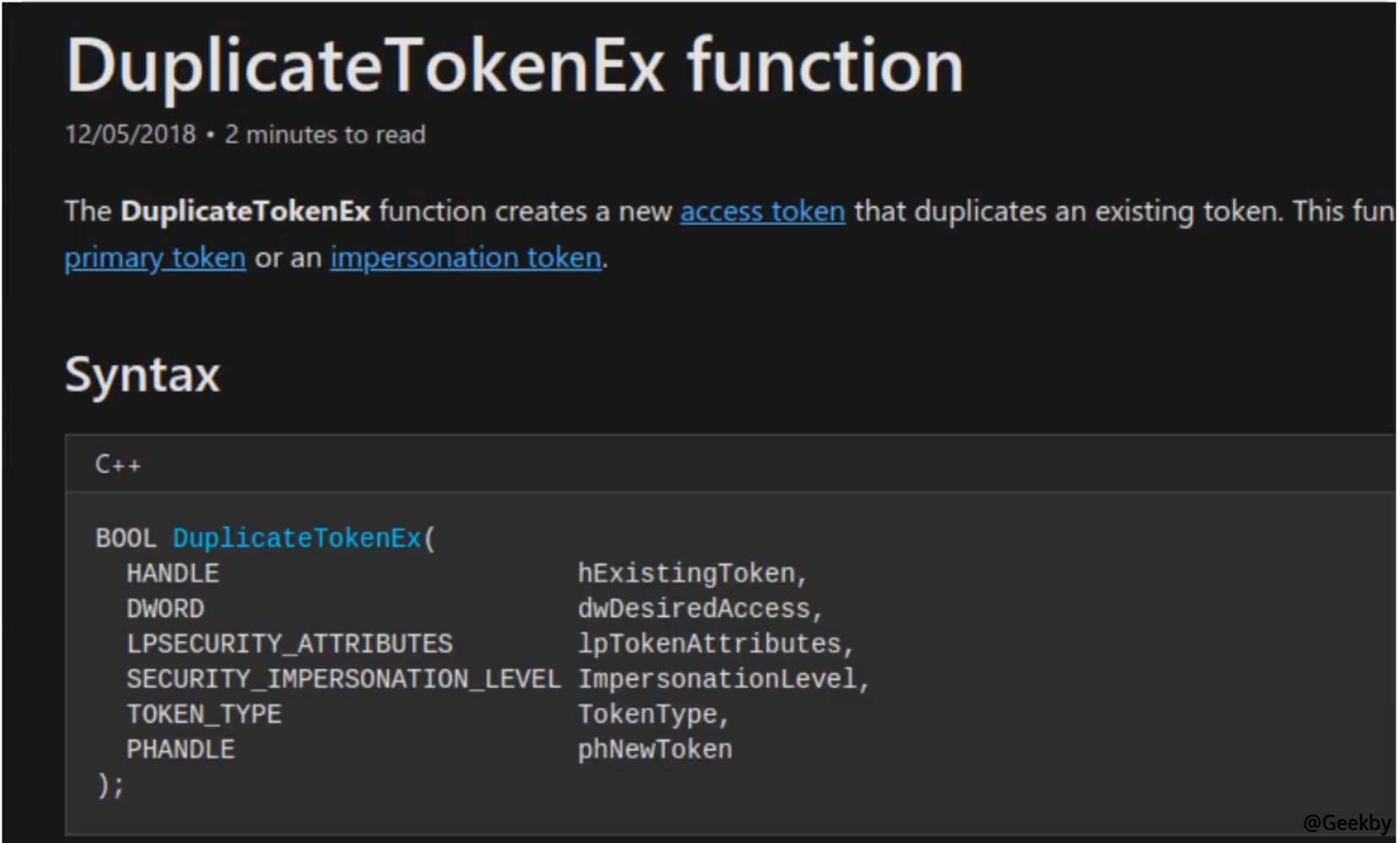Click the 12/05/2018 publish date
The image size is (1400, 843).
click(x=130, y=135)
